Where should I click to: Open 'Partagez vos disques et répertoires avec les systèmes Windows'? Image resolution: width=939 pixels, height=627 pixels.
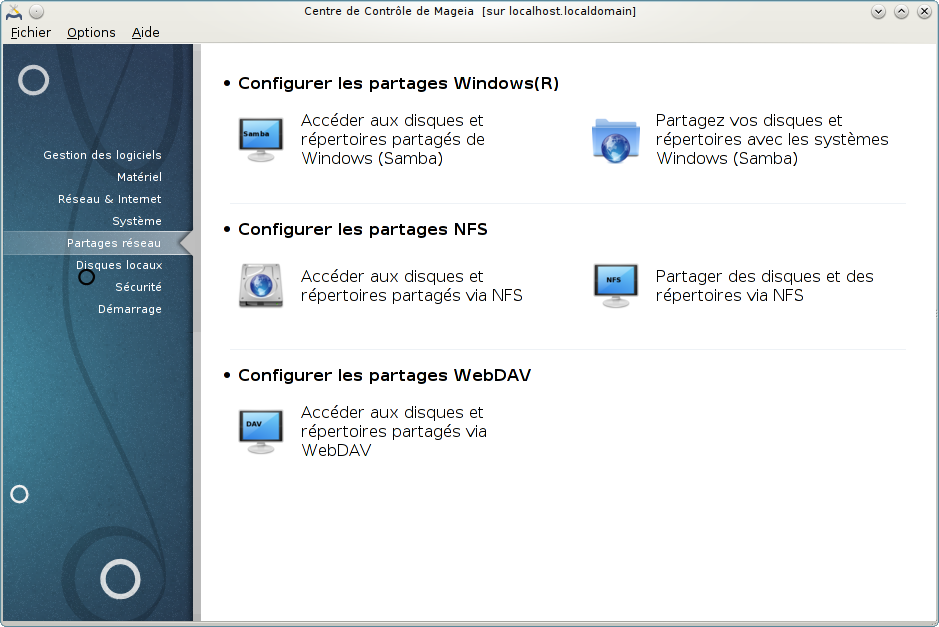coord(772,140)
